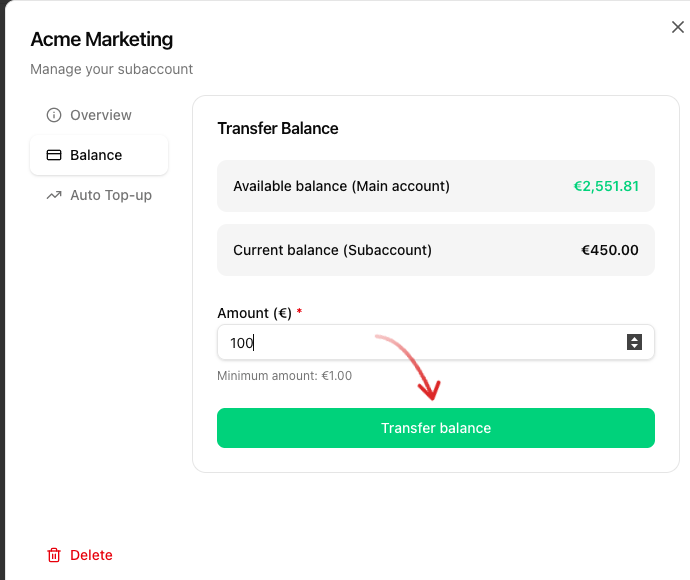
Task: Click 'Current balance (Subaccount)' label
Action: pyautogui.click(x=332, y=250)
